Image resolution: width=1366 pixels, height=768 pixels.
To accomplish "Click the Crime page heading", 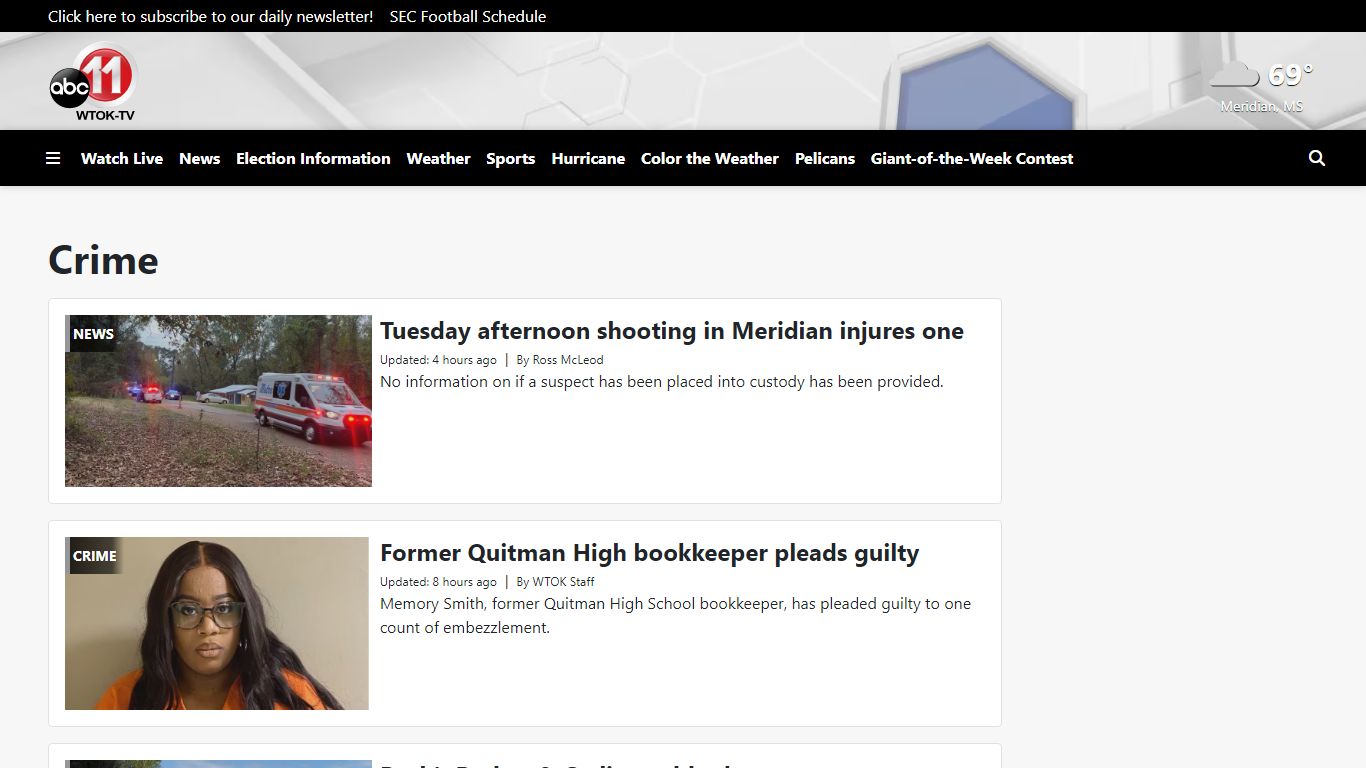I will [x=103, y=260].
